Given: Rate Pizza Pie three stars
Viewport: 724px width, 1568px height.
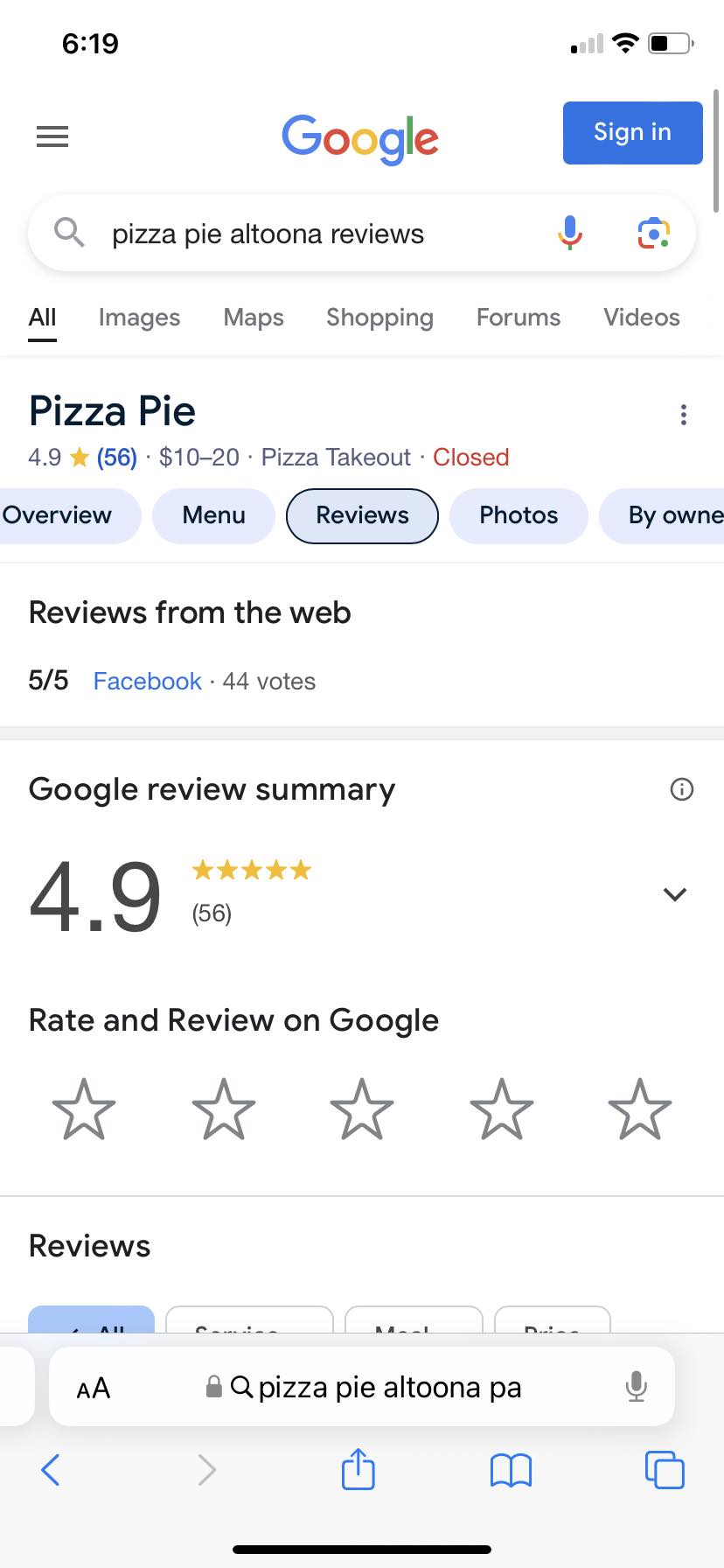Looking at the screenshot, I should [x=362, y=1109].
